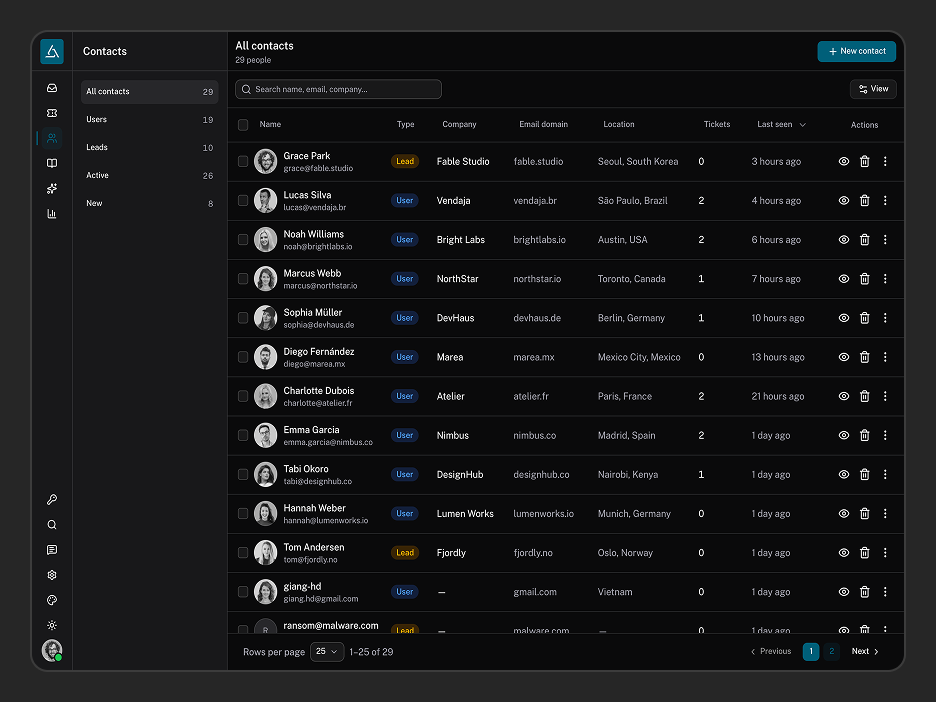This screenshot has height=702, width=936.
Task: Click the eye icon for giang-hd
Action: [x=843, y=592]
